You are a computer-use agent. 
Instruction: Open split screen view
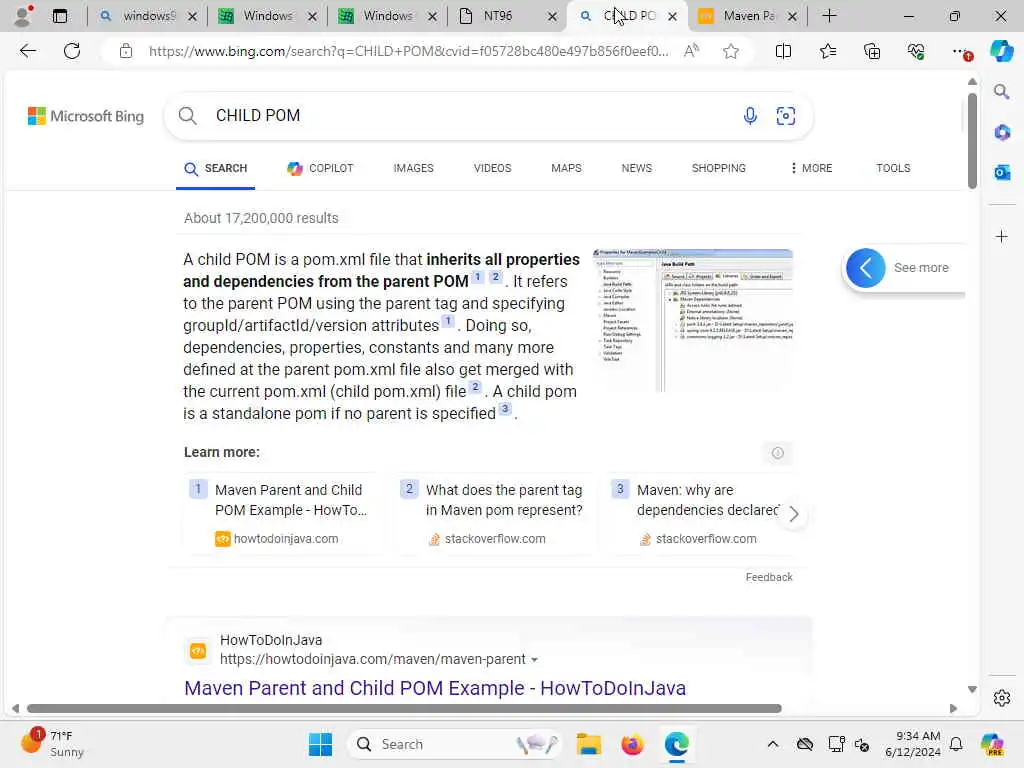pyautogui.click(x=783, y=51)
